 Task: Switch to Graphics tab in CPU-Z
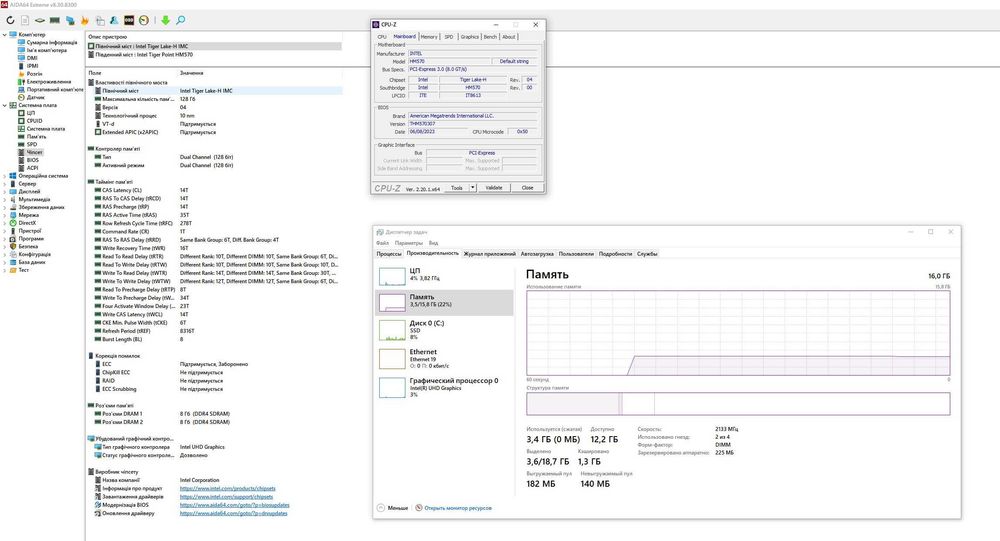[469, 37]
